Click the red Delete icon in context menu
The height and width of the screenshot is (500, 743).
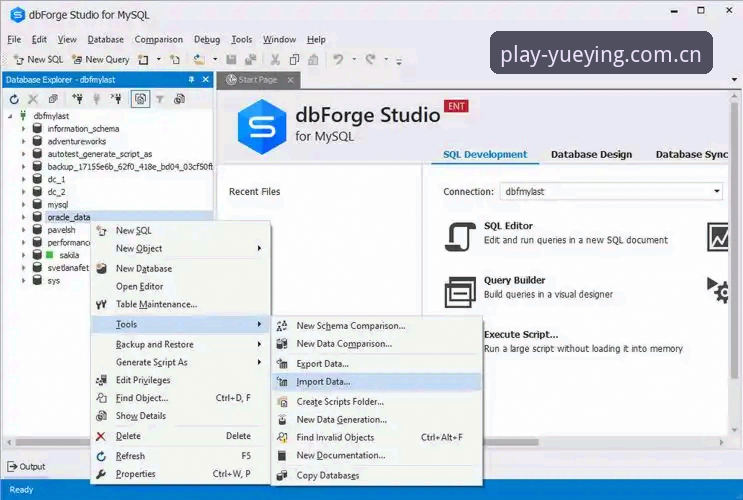[x=101, y=436]
